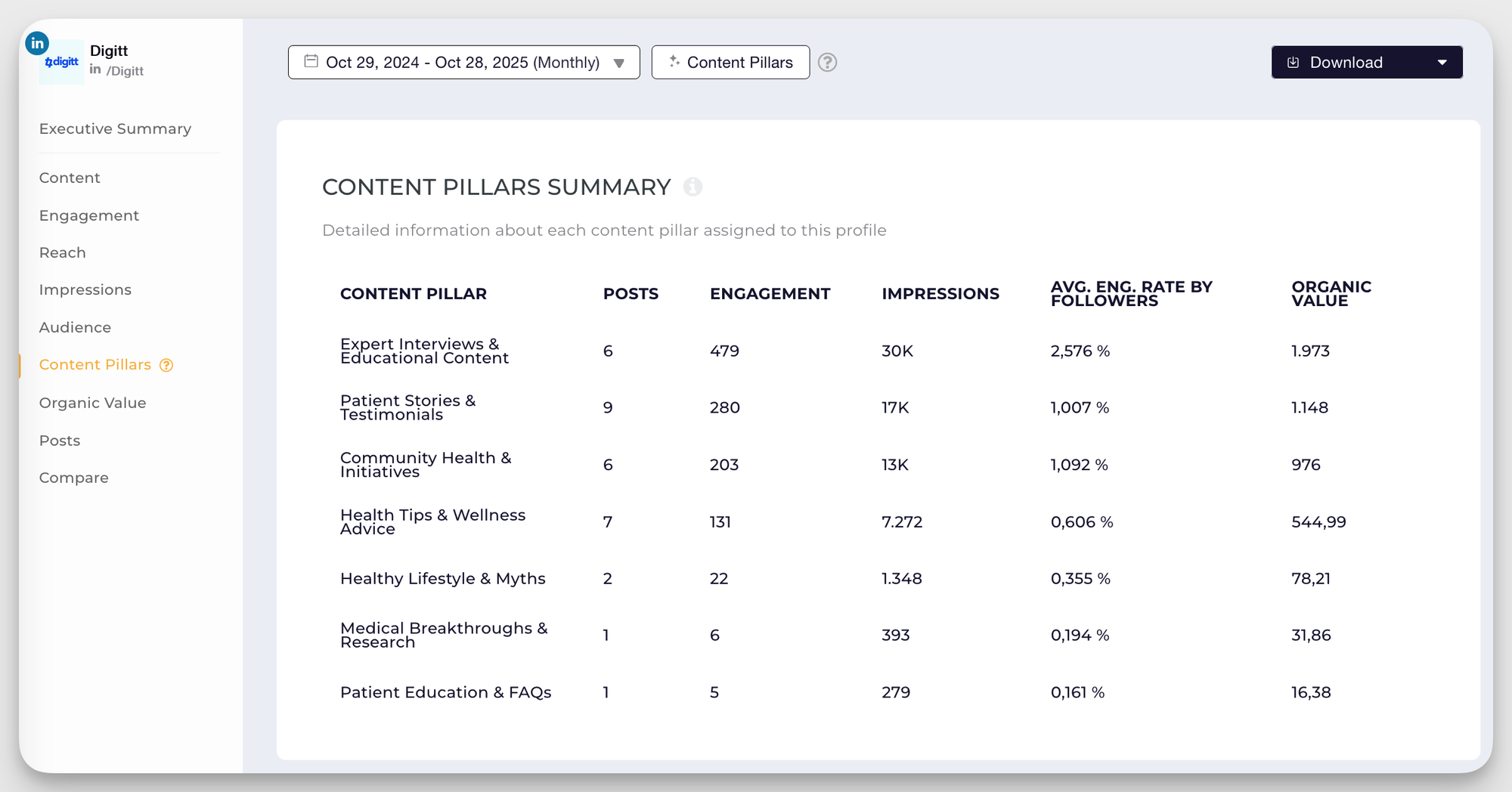Navigate to the Impressions section
This screenshot has width=1512, height=792.
pos(85,289)
